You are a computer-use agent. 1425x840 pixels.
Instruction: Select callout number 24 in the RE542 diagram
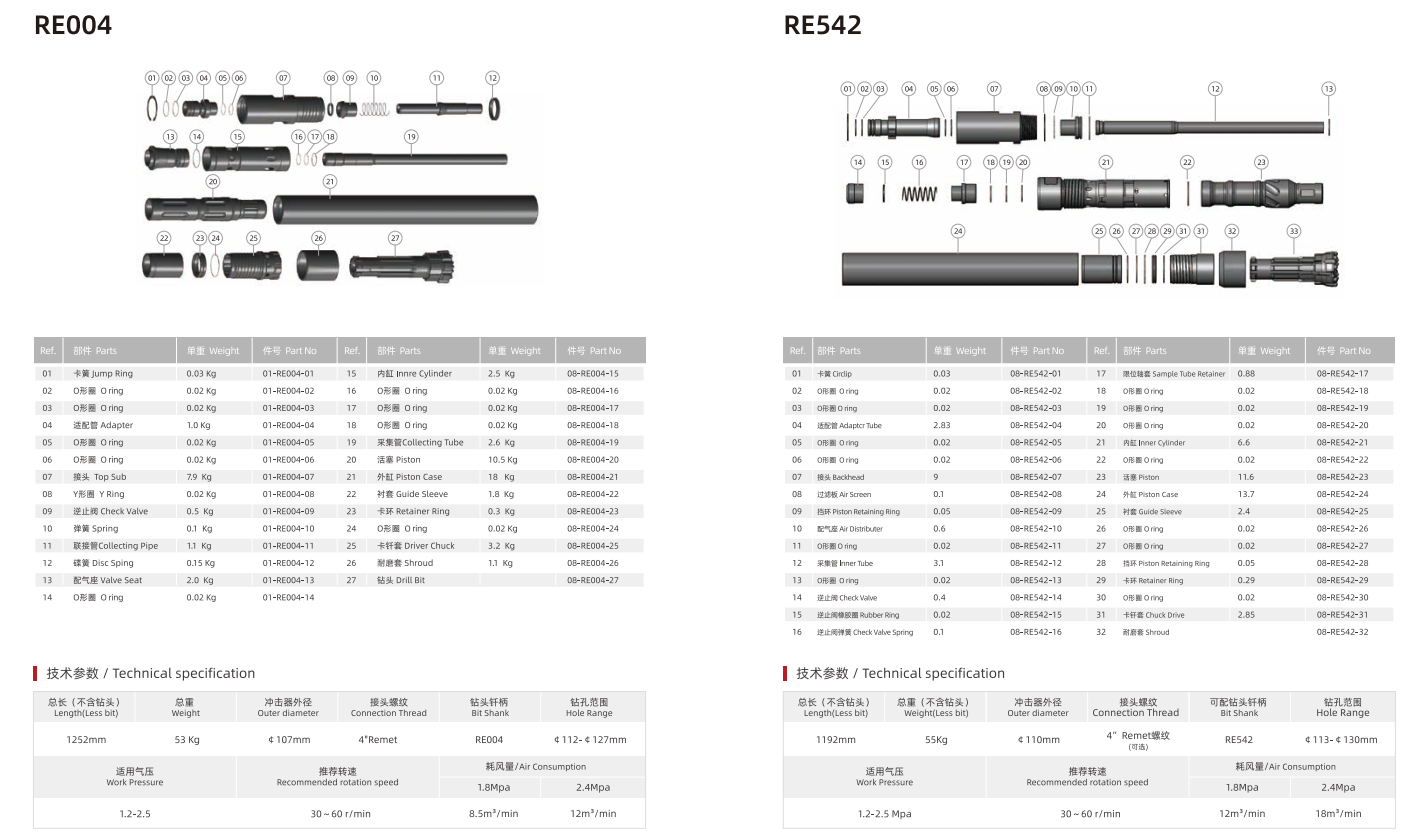point(958,231)
